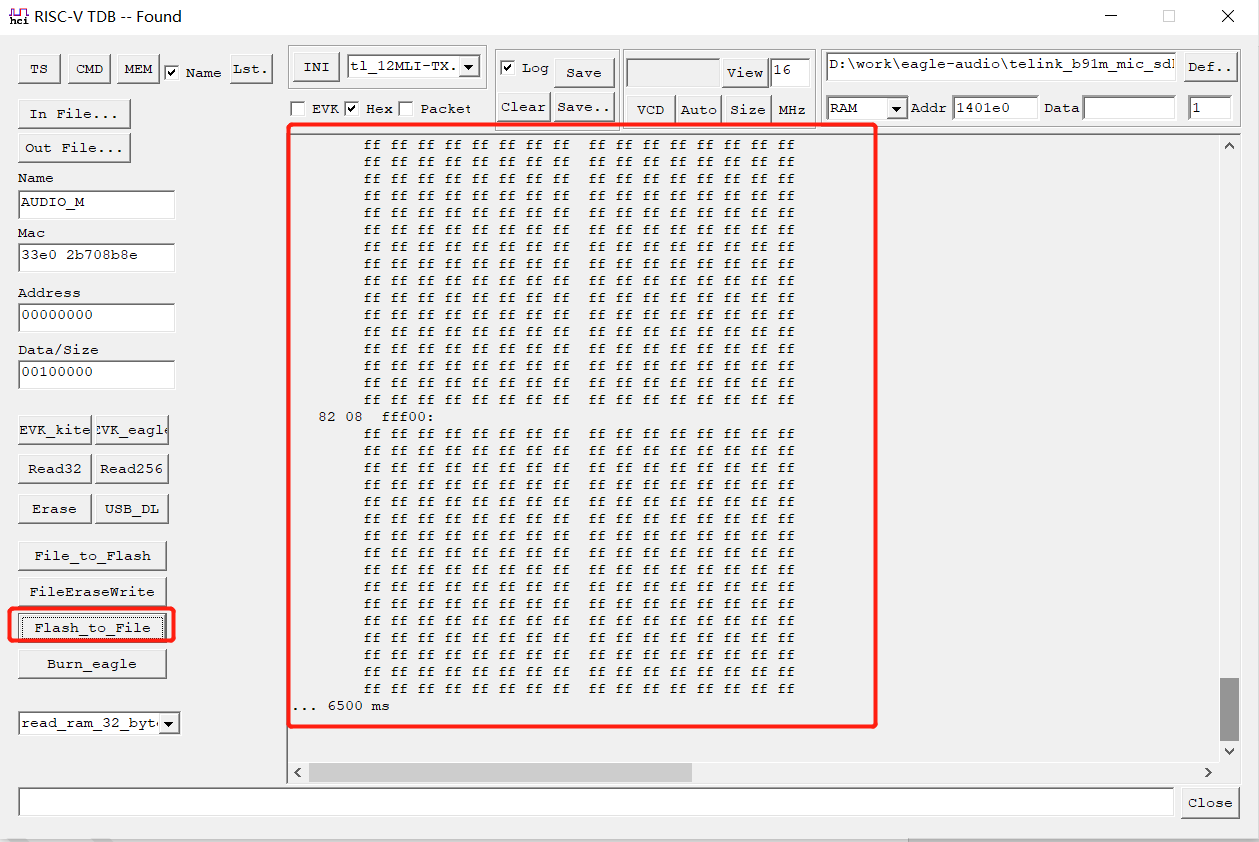Open the CMD panel
Screen dimensions: 1259x842
click(x=88, y=69)
